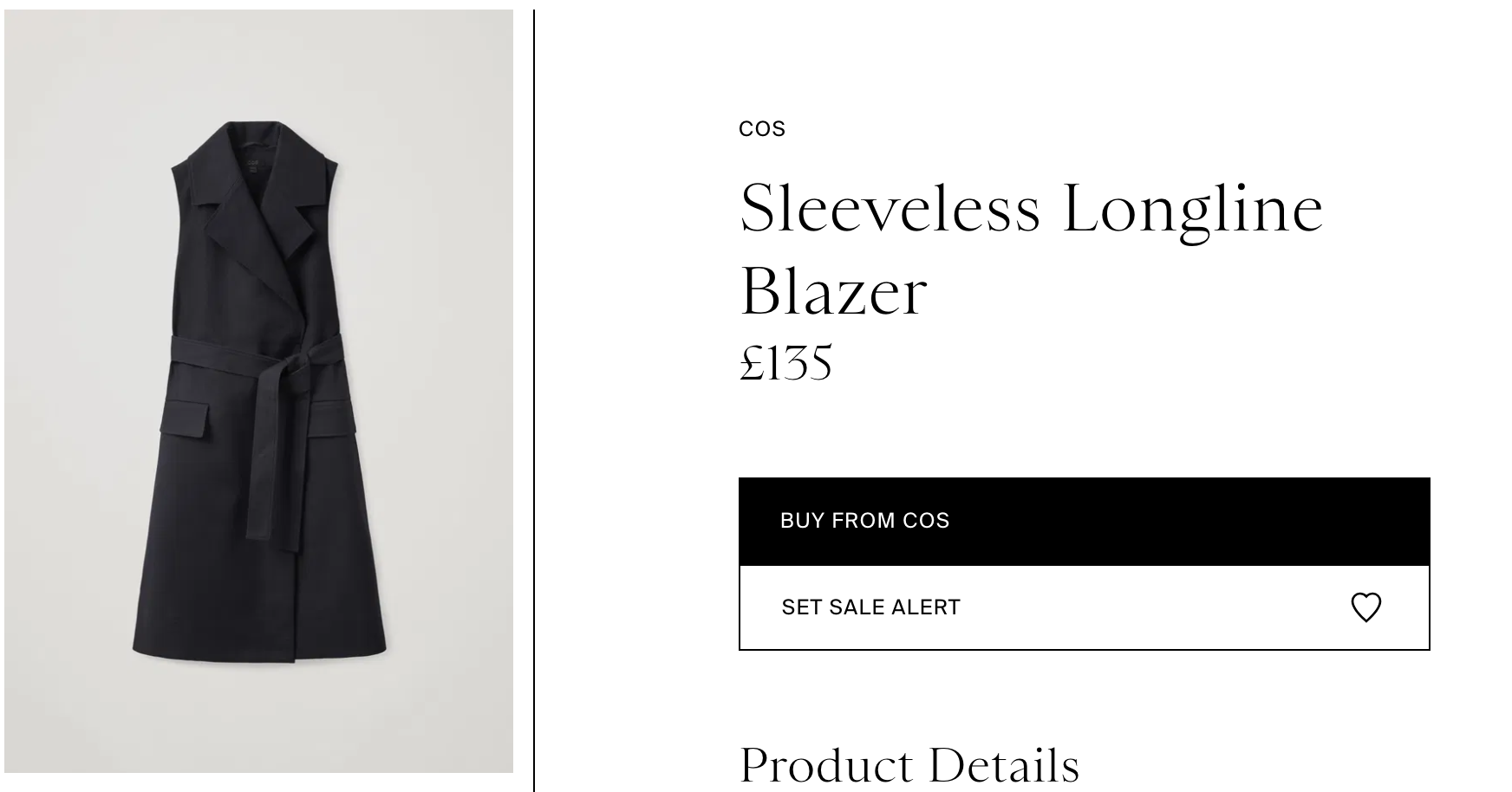1512x792 pixels.
Task: Click the SET SALE ALERT text
Action: coord(870,607)
